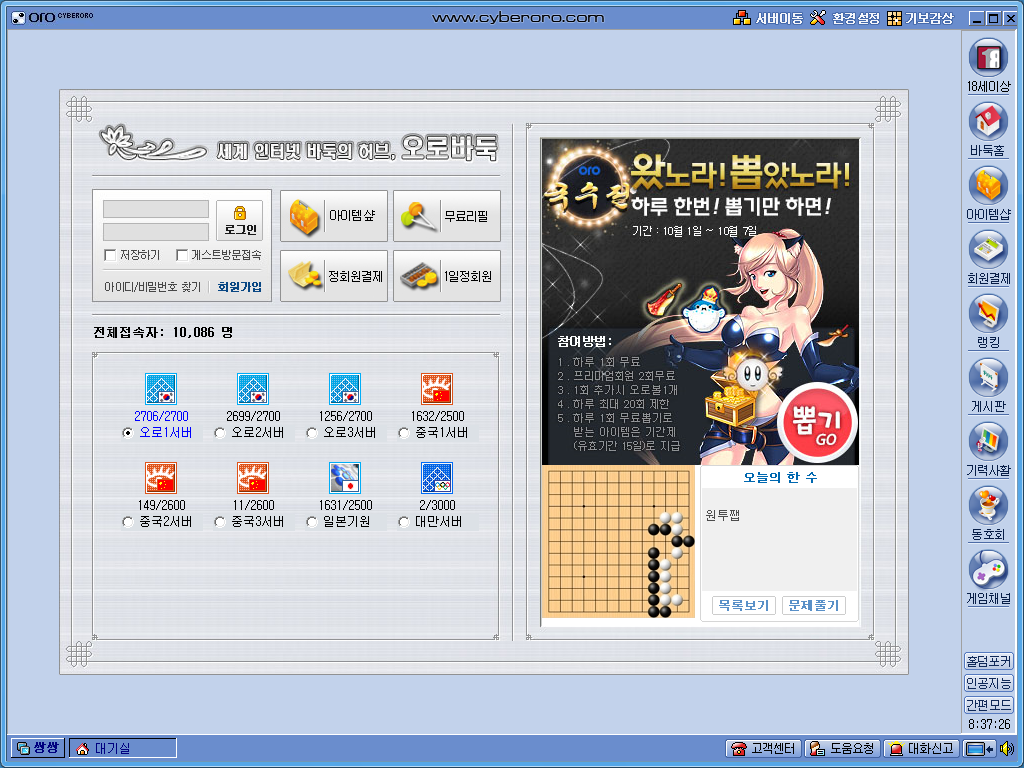1024x768 pixels.
Task: Click the 오로2서버 server icon
Action: point(253,389)
